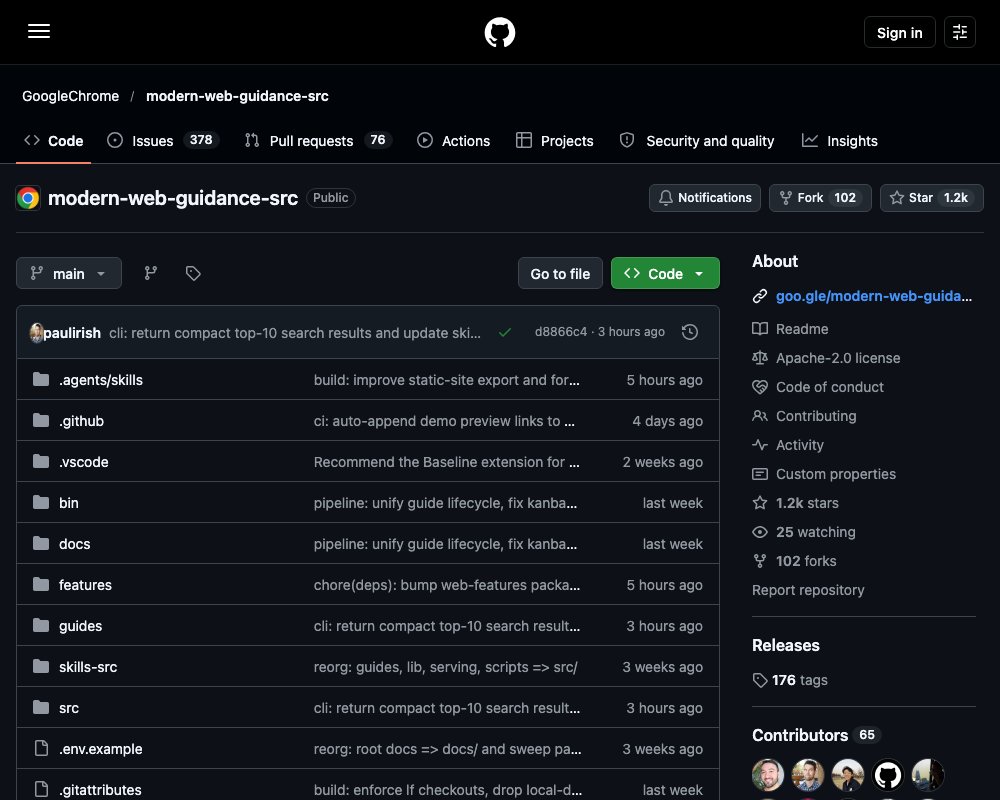Screen dimensions: 1000x800
Task: Open commit history clock icon
Action: pyautogui.click(x=689, y=332)
